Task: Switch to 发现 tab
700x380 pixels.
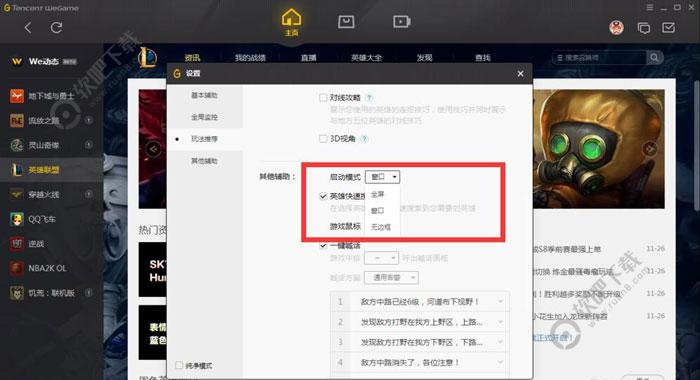Action: [425, 58]
